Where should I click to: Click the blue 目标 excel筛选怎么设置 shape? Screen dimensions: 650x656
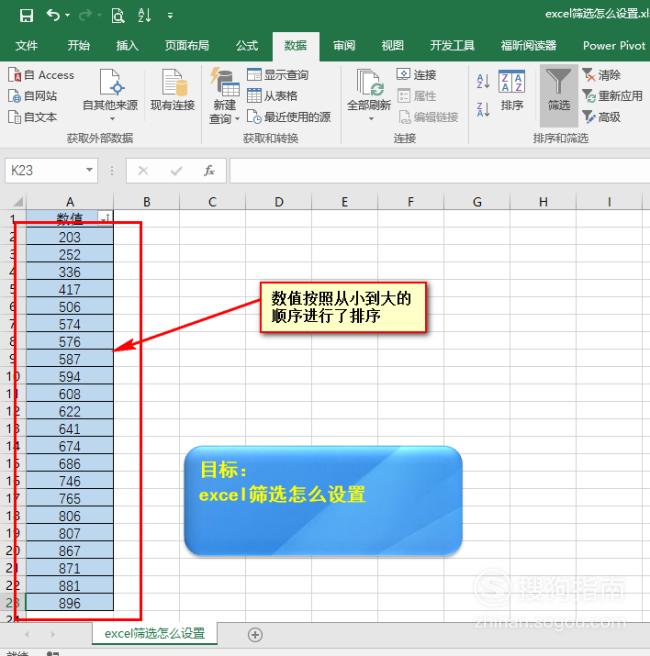click(323, 501)
